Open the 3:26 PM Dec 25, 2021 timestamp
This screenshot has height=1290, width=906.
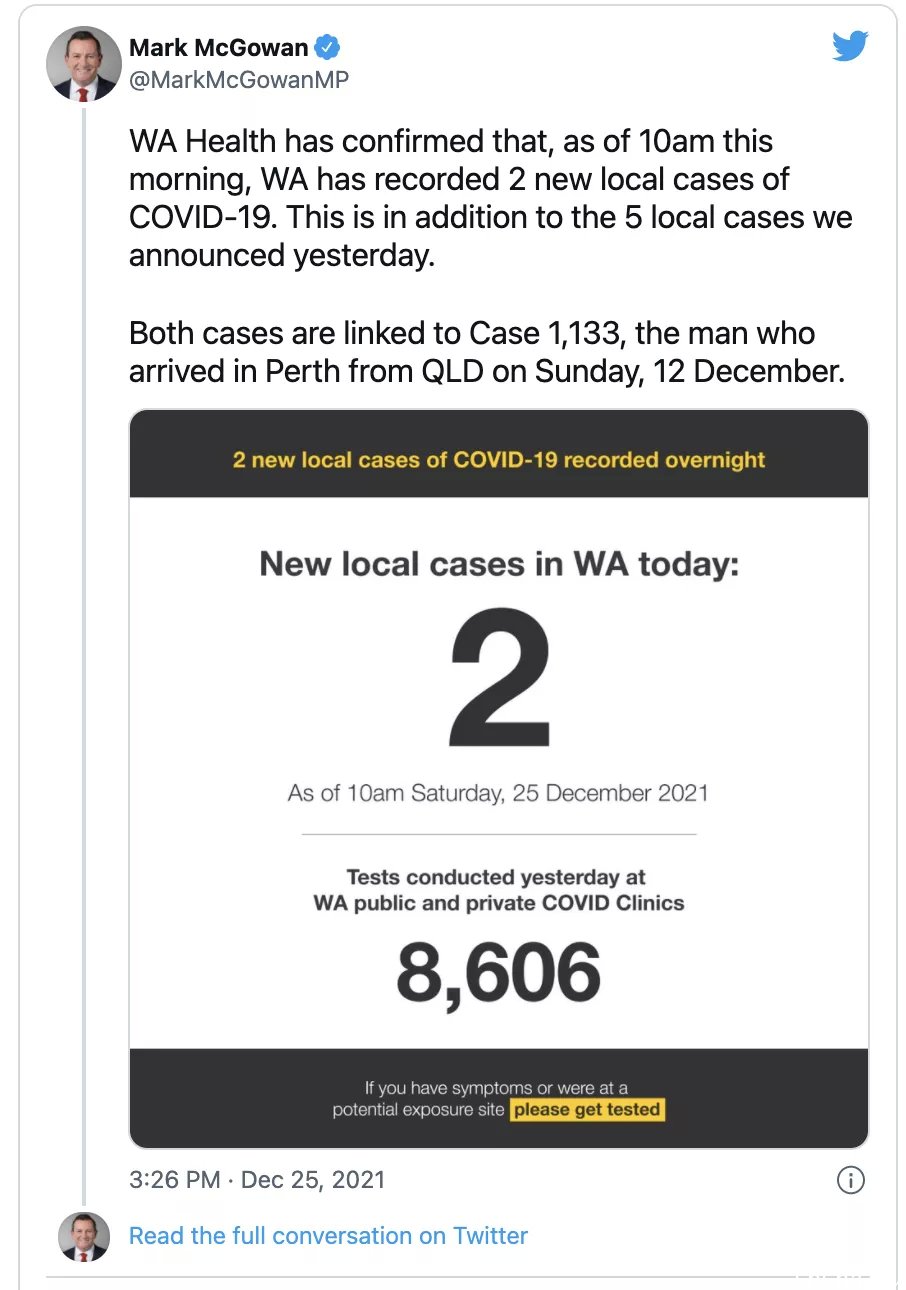point(257,1179)
